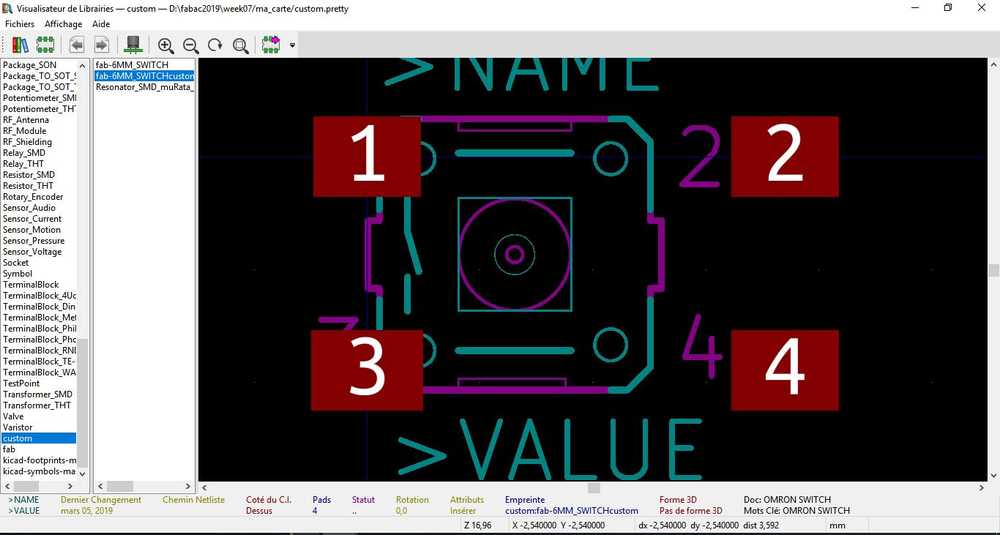Open the Affichage menu
1000x535 pixels.
pyautogui.click(x=63, y=24)
